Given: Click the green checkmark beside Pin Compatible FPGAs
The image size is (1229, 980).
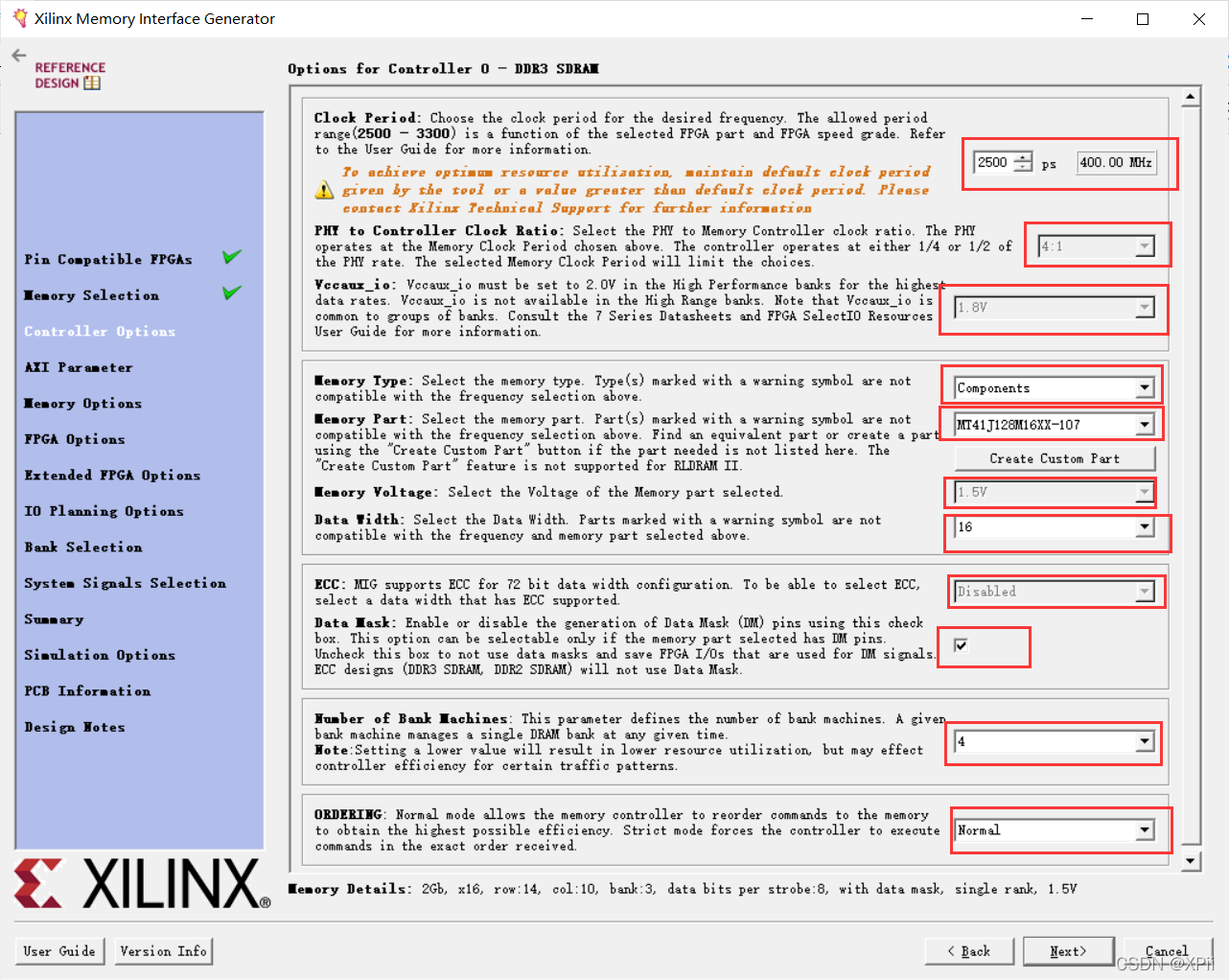Looking at the screenshot, I should point(232,257).
